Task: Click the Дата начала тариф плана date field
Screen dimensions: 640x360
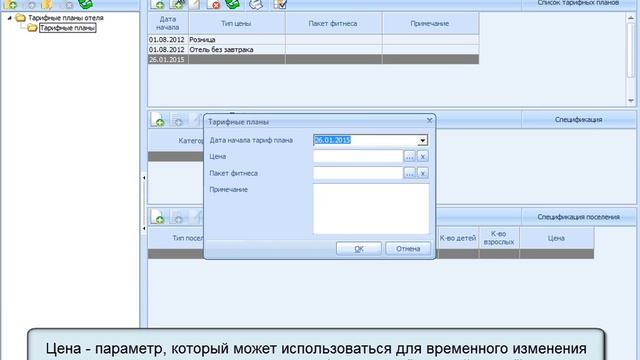Action: click(366, 140)
